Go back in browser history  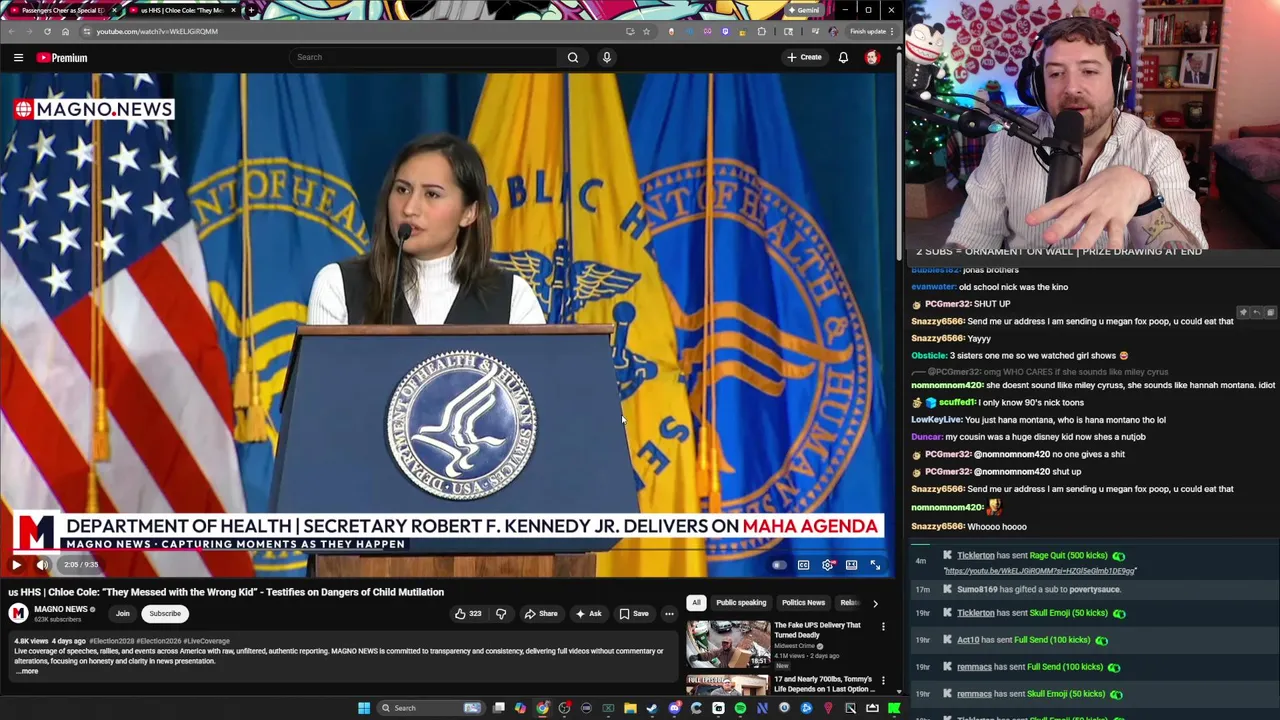(x=11, y=31)
